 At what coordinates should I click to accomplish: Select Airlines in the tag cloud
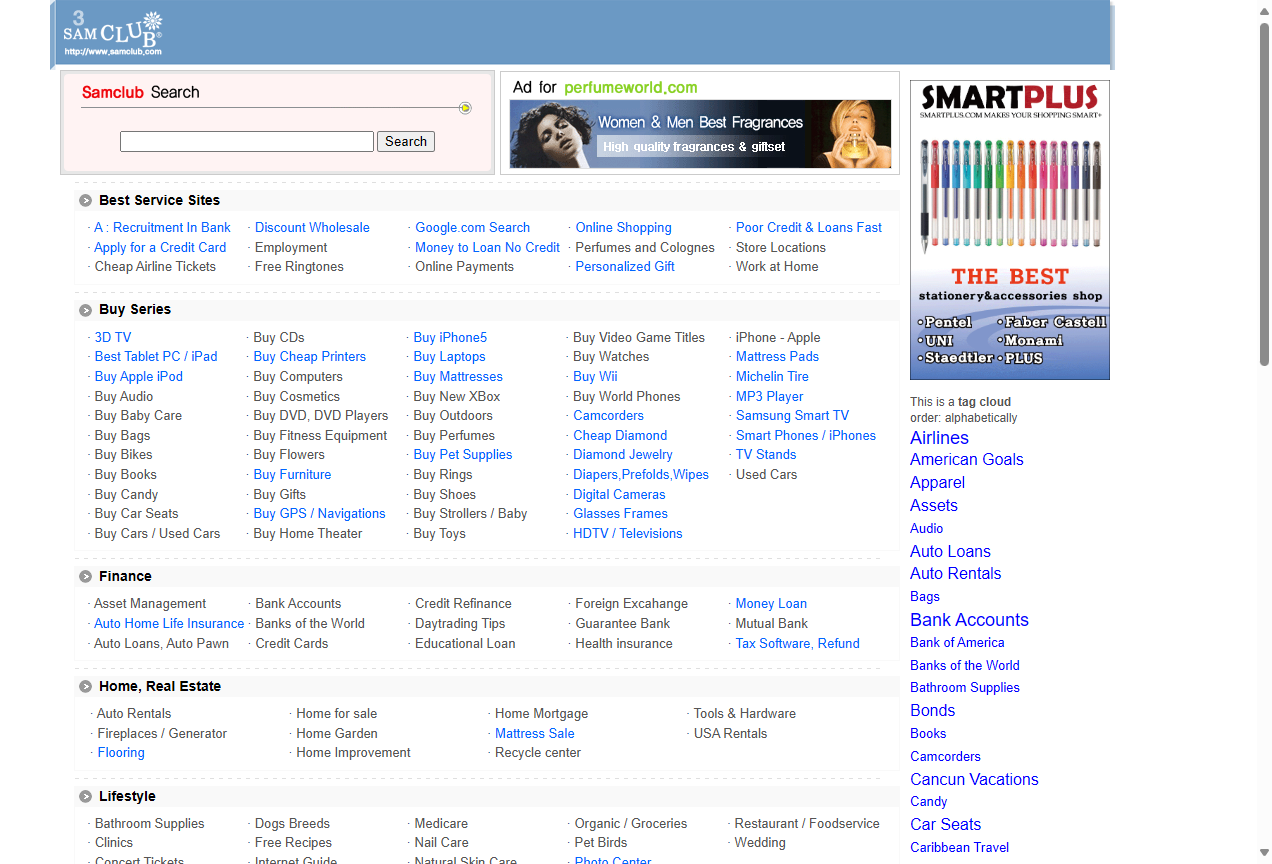(939, 438)
